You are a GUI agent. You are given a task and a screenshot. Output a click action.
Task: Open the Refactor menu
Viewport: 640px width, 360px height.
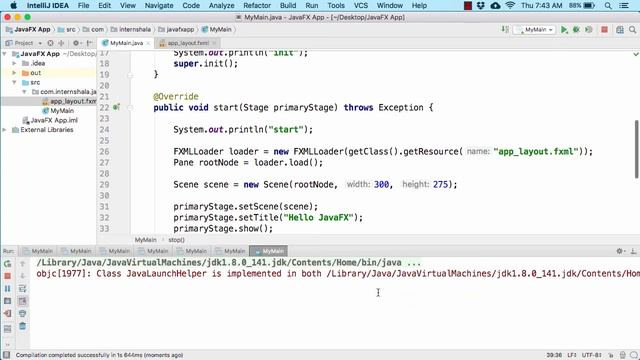pos(257,5)
